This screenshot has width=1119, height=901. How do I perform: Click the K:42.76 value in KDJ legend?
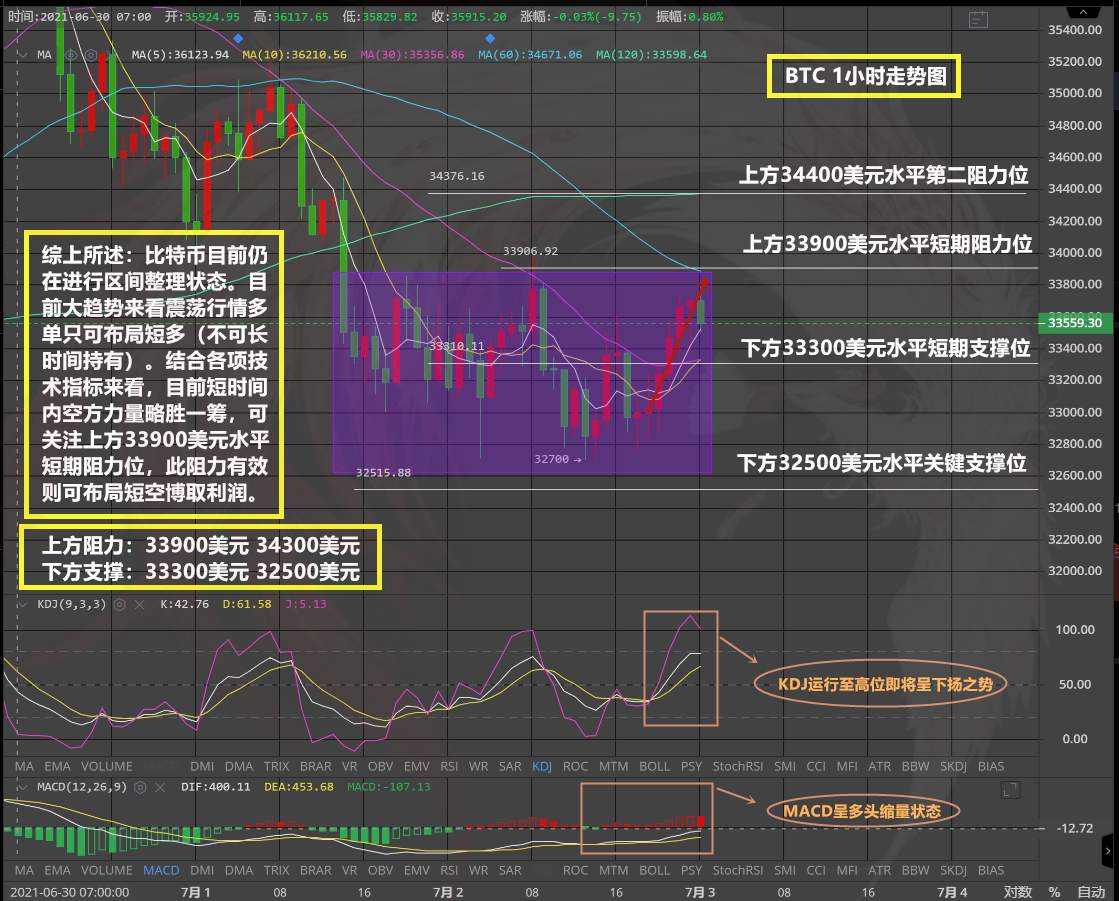(185, 604)
